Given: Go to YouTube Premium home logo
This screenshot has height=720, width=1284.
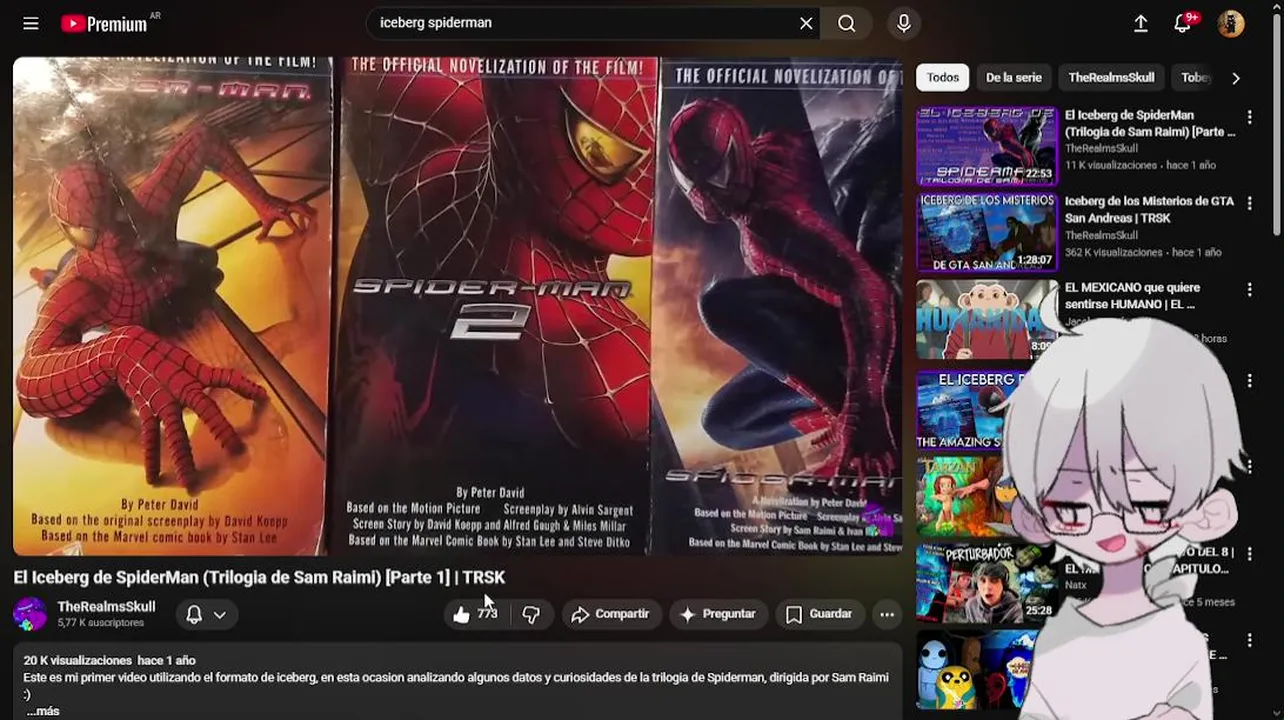Looking at the screenshot, I should (105, 24).
